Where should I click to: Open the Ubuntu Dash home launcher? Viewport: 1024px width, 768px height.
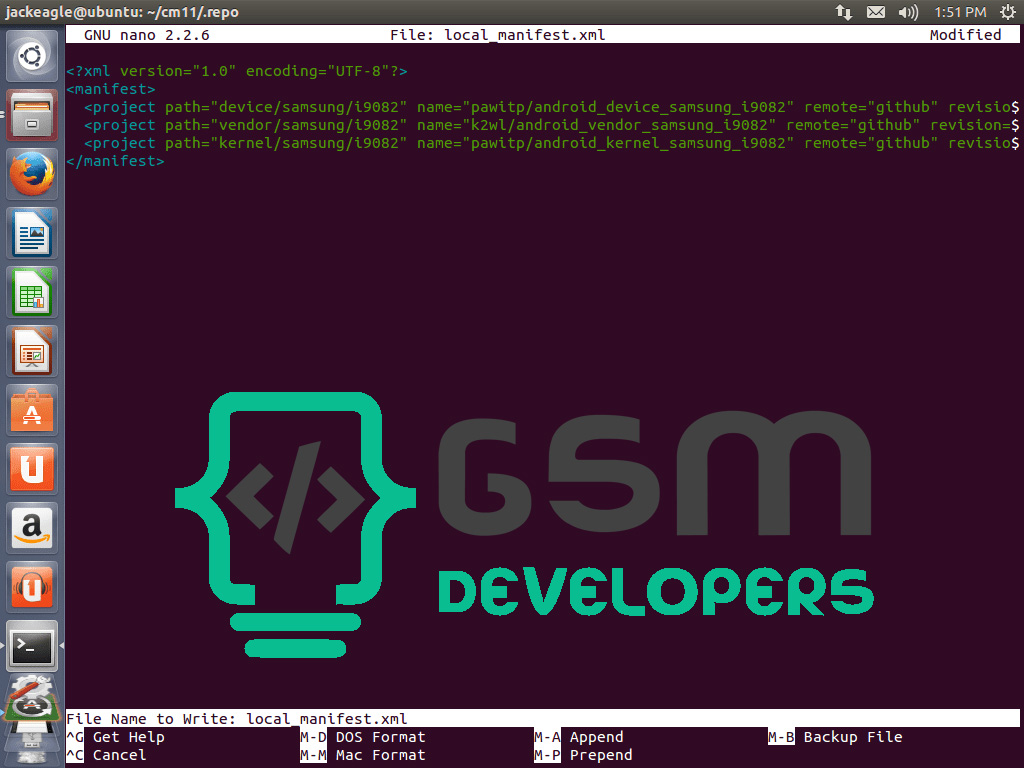coord(32,56)
